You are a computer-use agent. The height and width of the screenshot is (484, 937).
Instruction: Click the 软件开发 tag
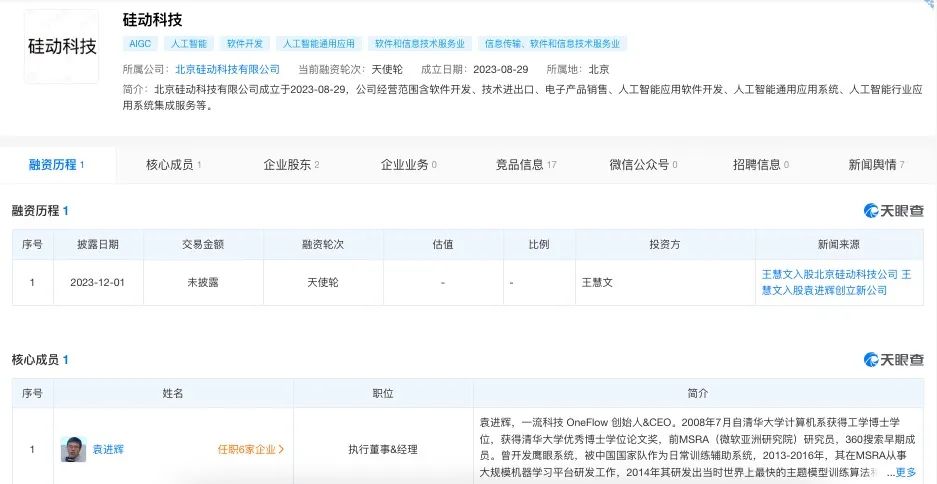click(x=245, y=44)
